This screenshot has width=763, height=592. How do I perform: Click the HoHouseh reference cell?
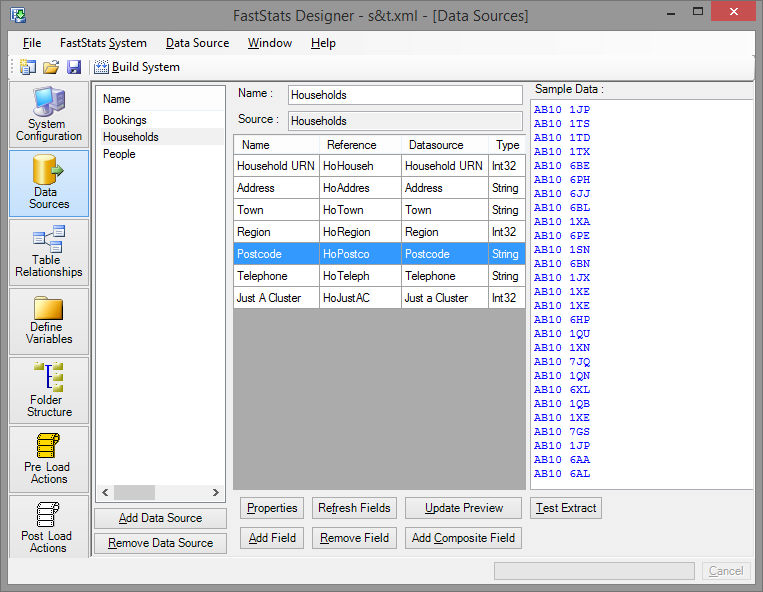(x=361, y=166)
